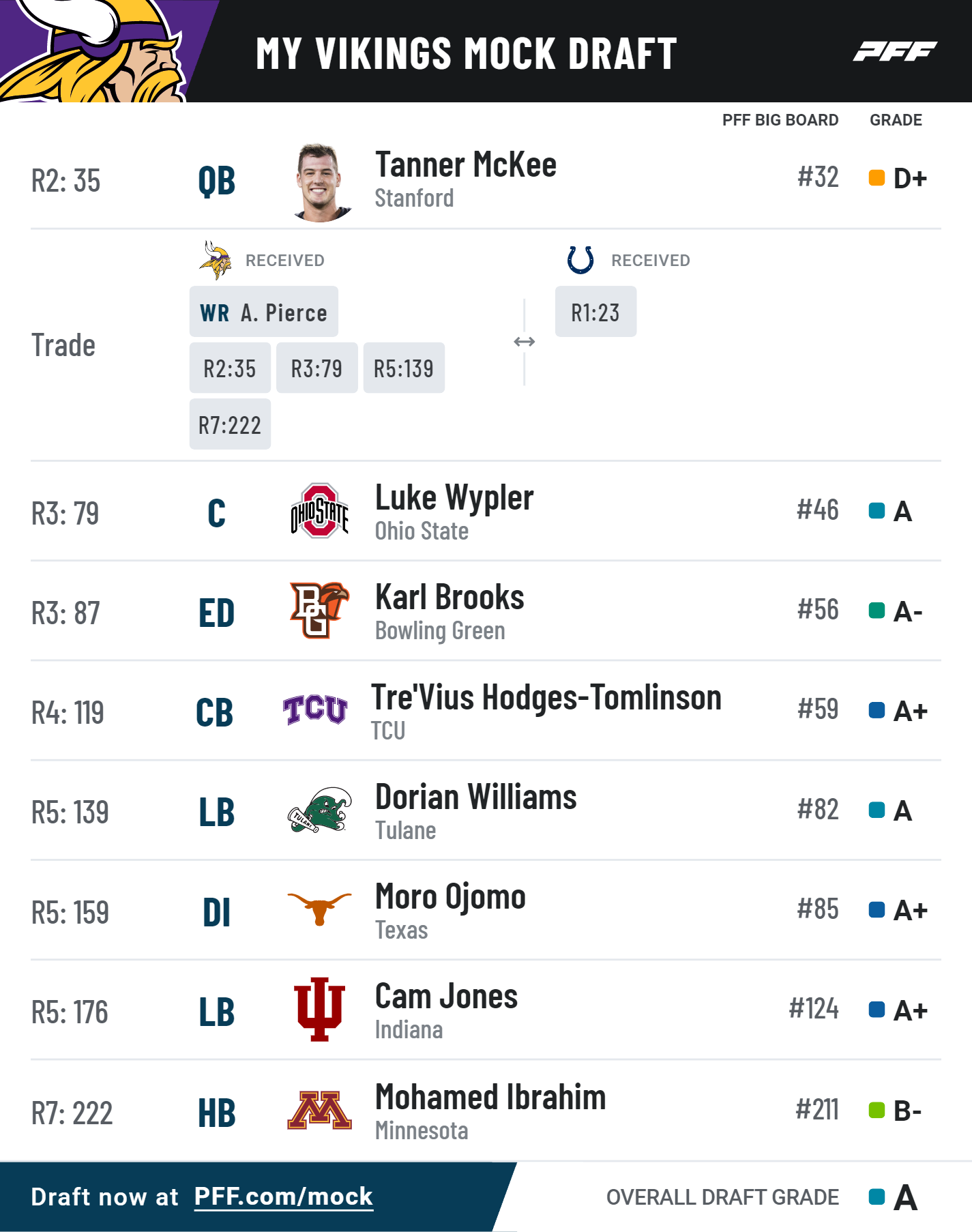972x1232 pixels.
Task: Click the Colts horseshoe trade icon
Action: (580, 260)
